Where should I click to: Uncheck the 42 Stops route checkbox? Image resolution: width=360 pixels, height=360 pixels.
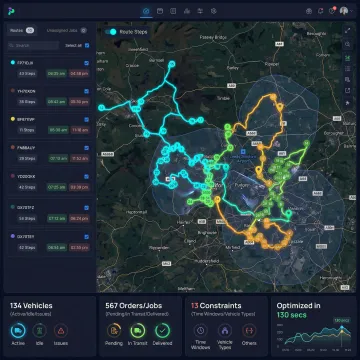87,176
